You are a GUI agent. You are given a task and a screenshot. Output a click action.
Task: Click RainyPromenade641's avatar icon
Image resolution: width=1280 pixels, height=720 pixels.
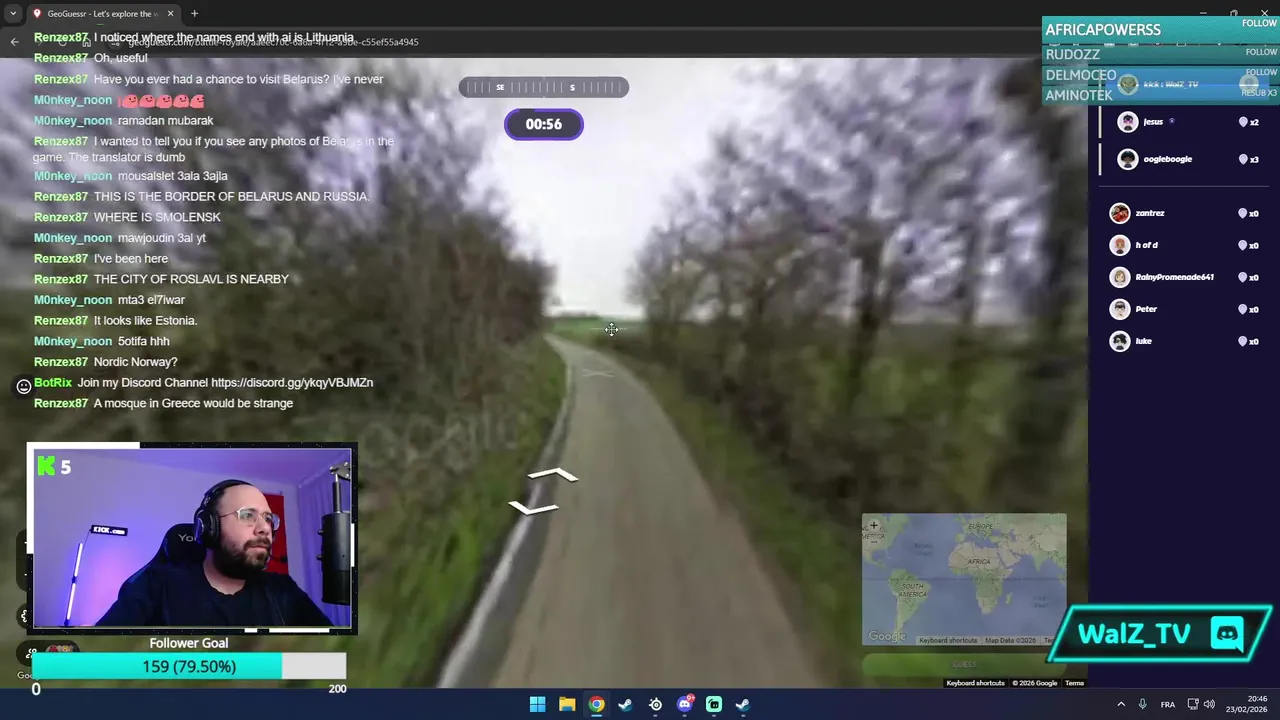click(1120, 277)
